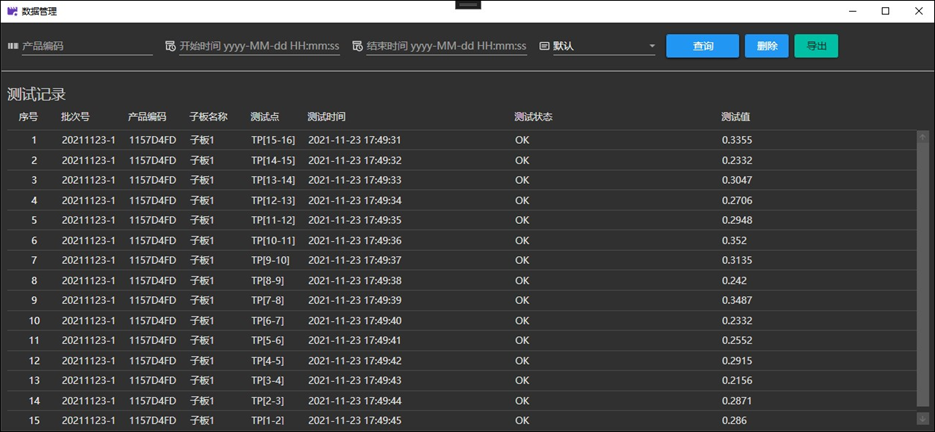Click the app logo in title bar

pyautogui.click(x=11, y=11)
